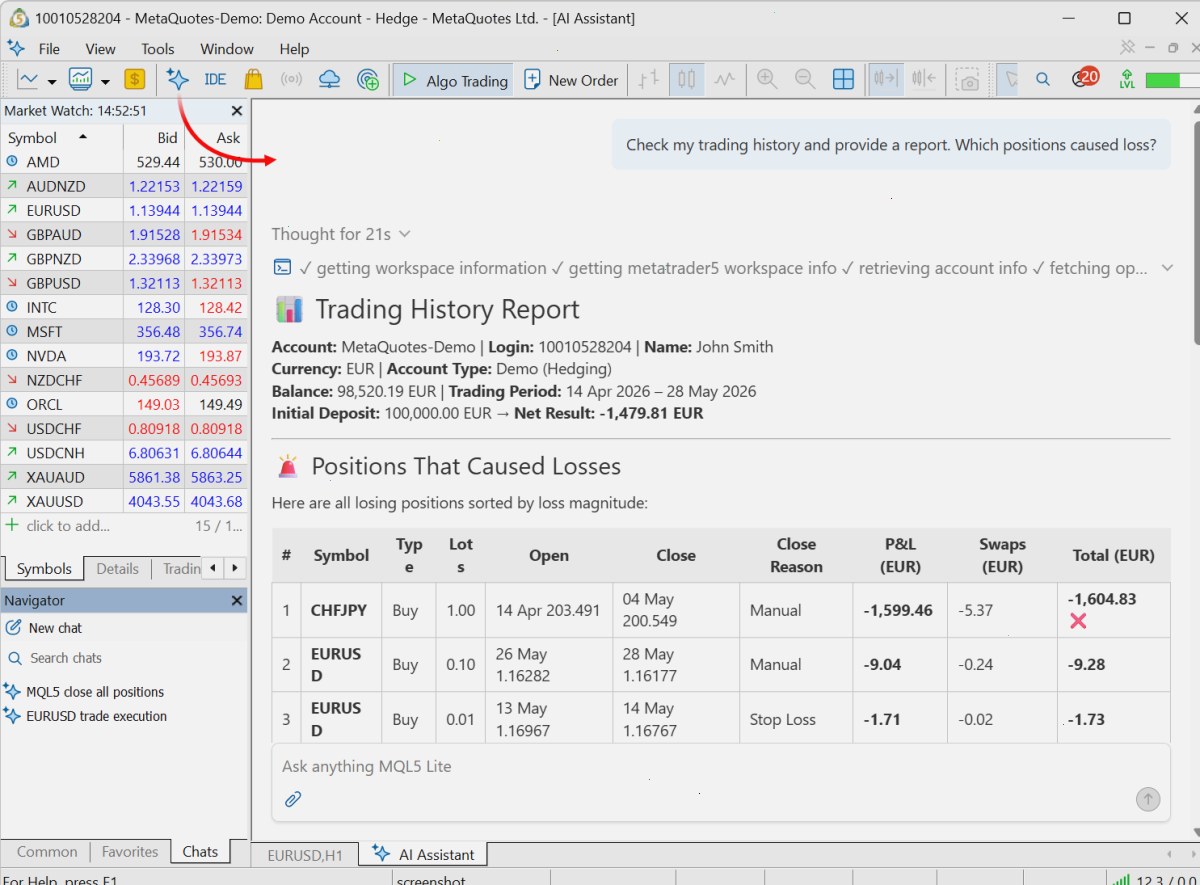Open the File menu
This screenshot has height=885, width=1200.
click(49, 49)
